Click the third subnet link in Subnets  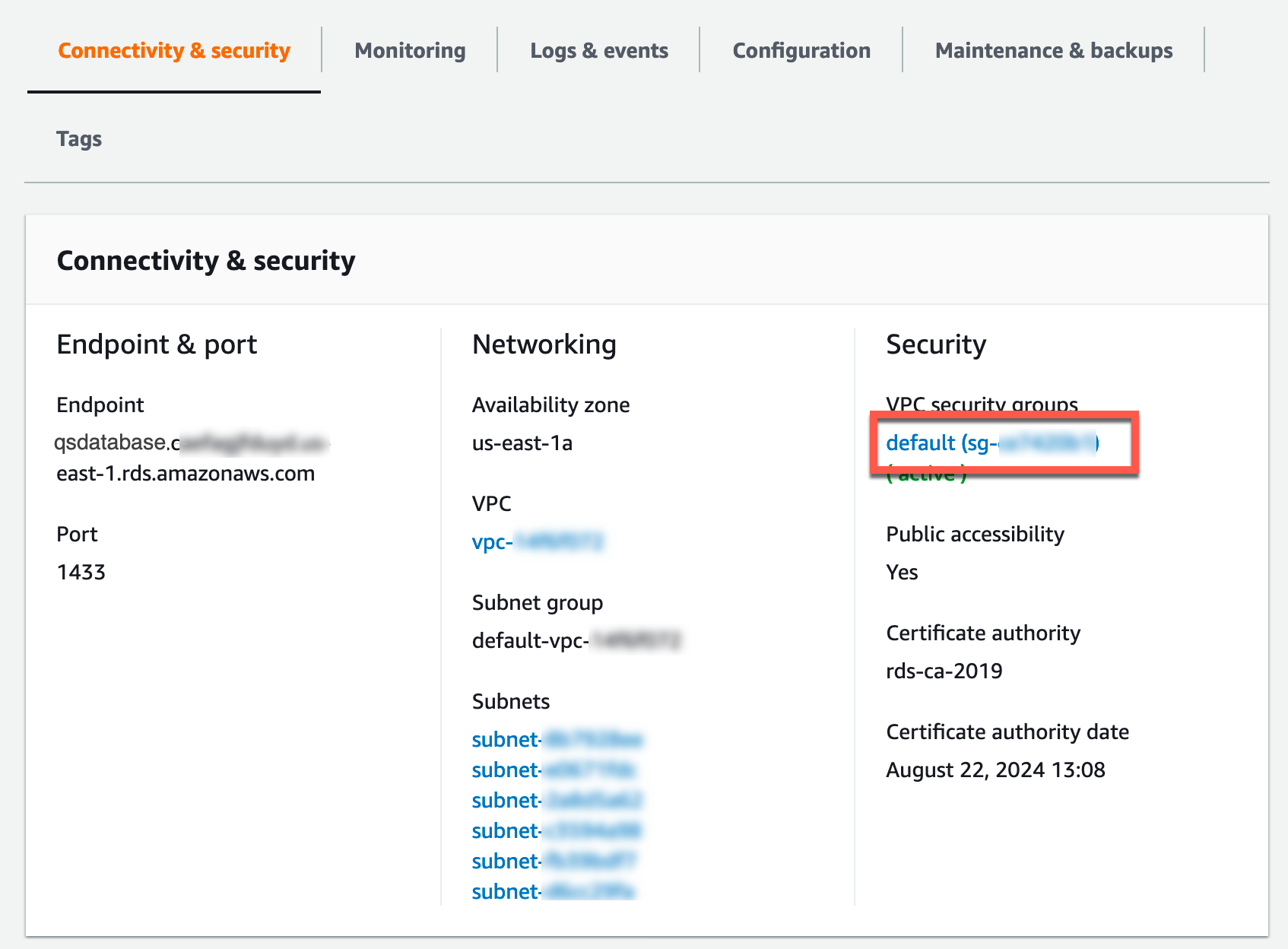(557, 800)
